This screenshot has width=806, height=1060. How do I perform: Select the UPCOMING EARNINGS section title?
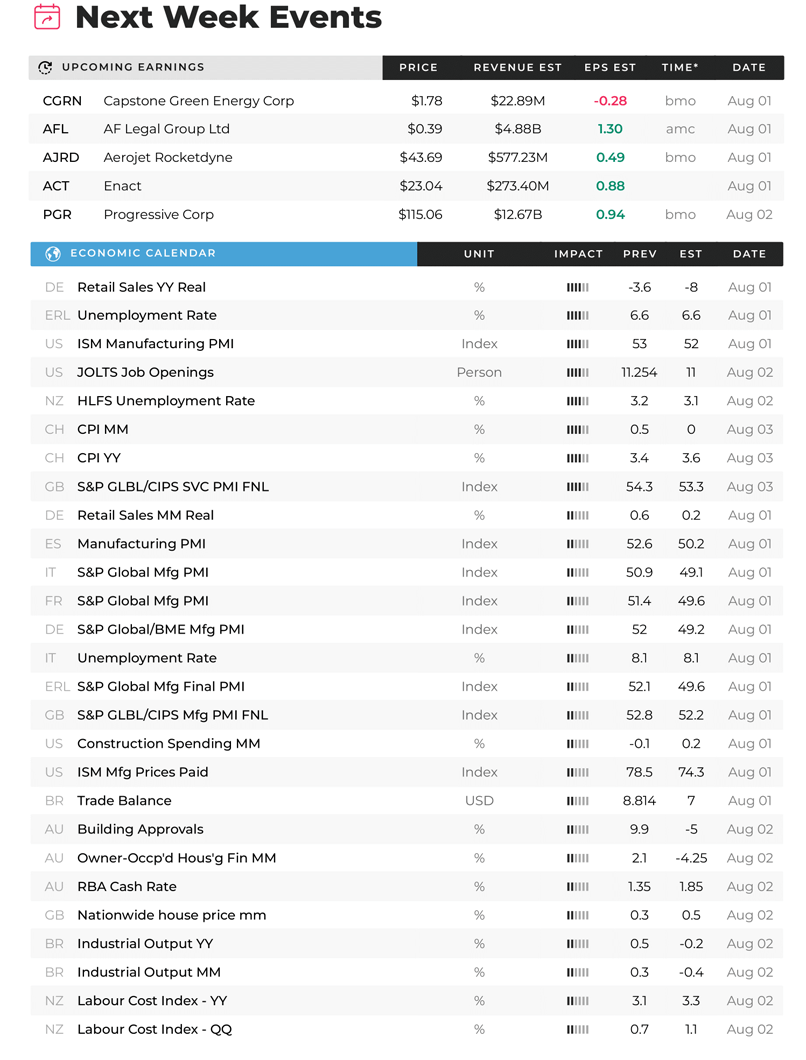[133, 67]
